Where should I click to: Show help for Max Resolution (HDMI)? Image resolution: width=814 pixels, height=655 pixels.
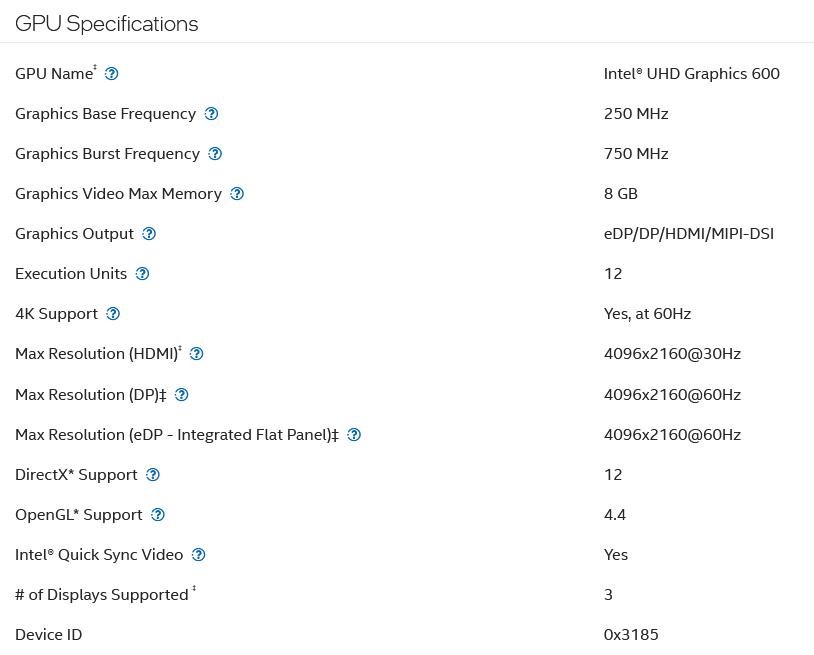(197, 354)
